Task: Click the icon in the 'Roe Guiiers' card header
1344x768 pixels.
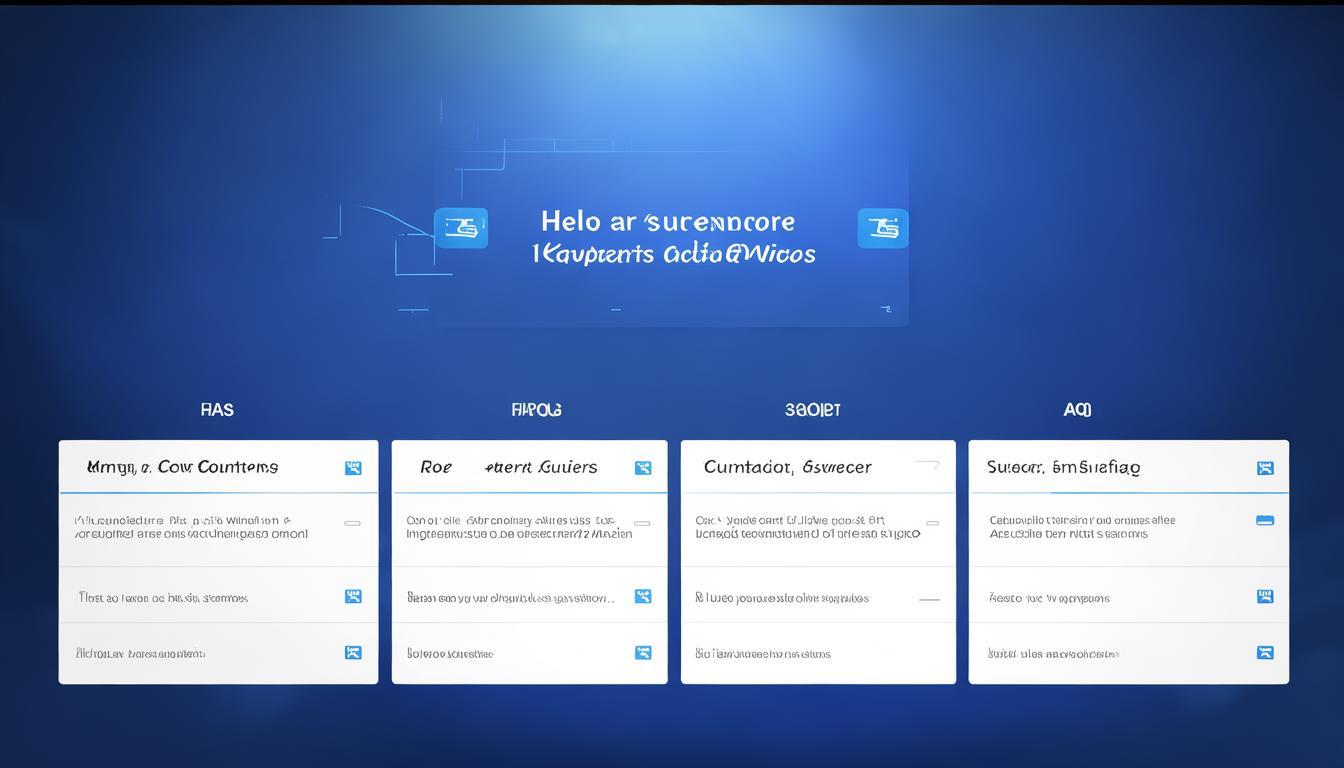Action: coord(643,468)
